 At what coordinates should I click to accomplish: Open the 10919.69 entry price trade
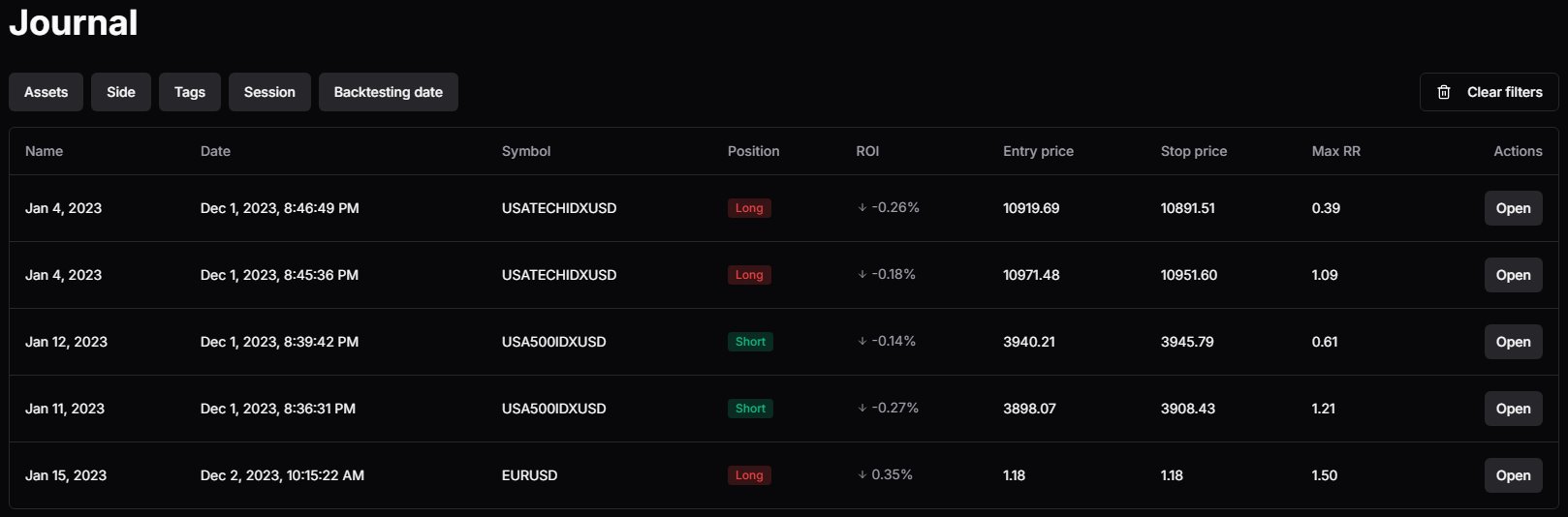click(x=1514, y=208)
